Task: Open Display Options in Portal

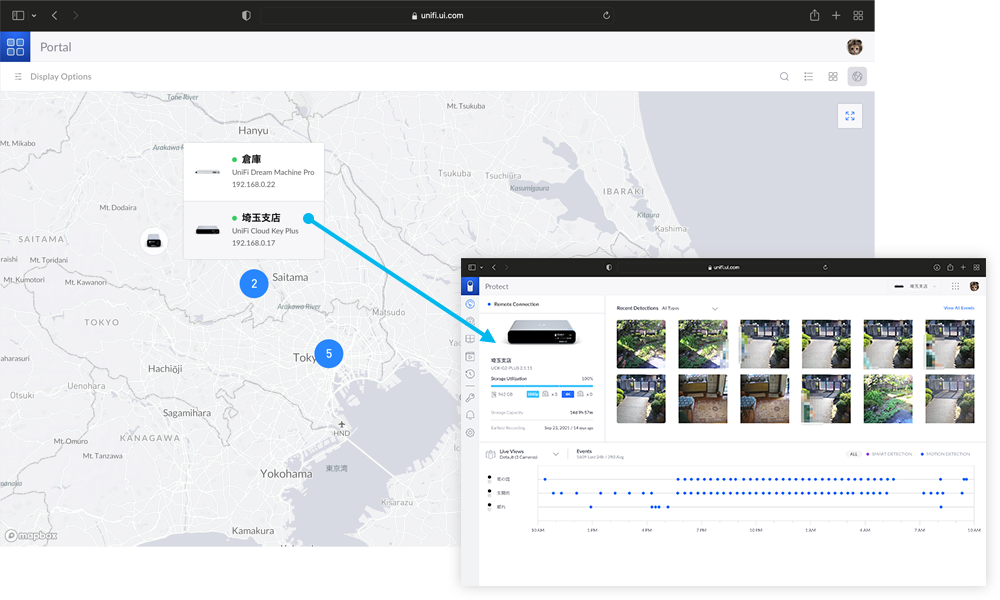Action: click(54, 77)
